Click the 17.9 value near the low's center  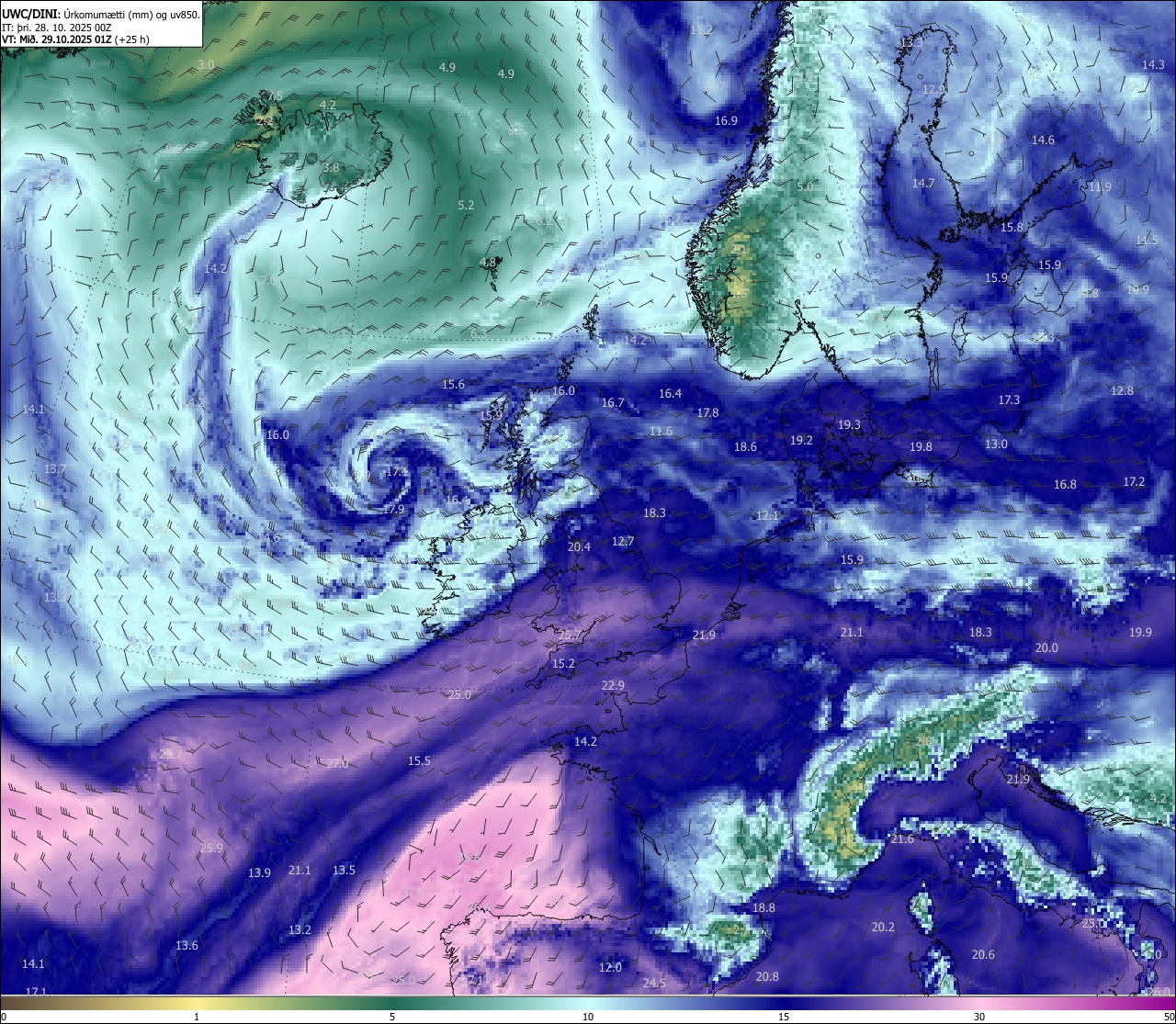(x=393, y=509)
